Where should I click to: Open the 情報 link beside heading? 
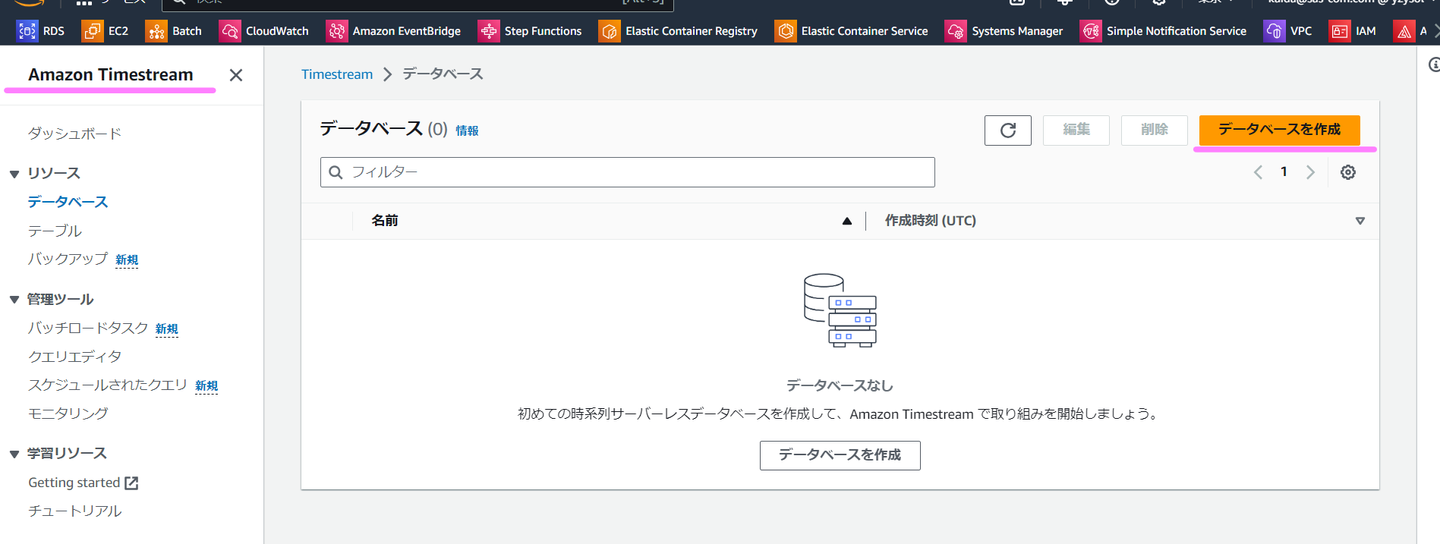467,130
